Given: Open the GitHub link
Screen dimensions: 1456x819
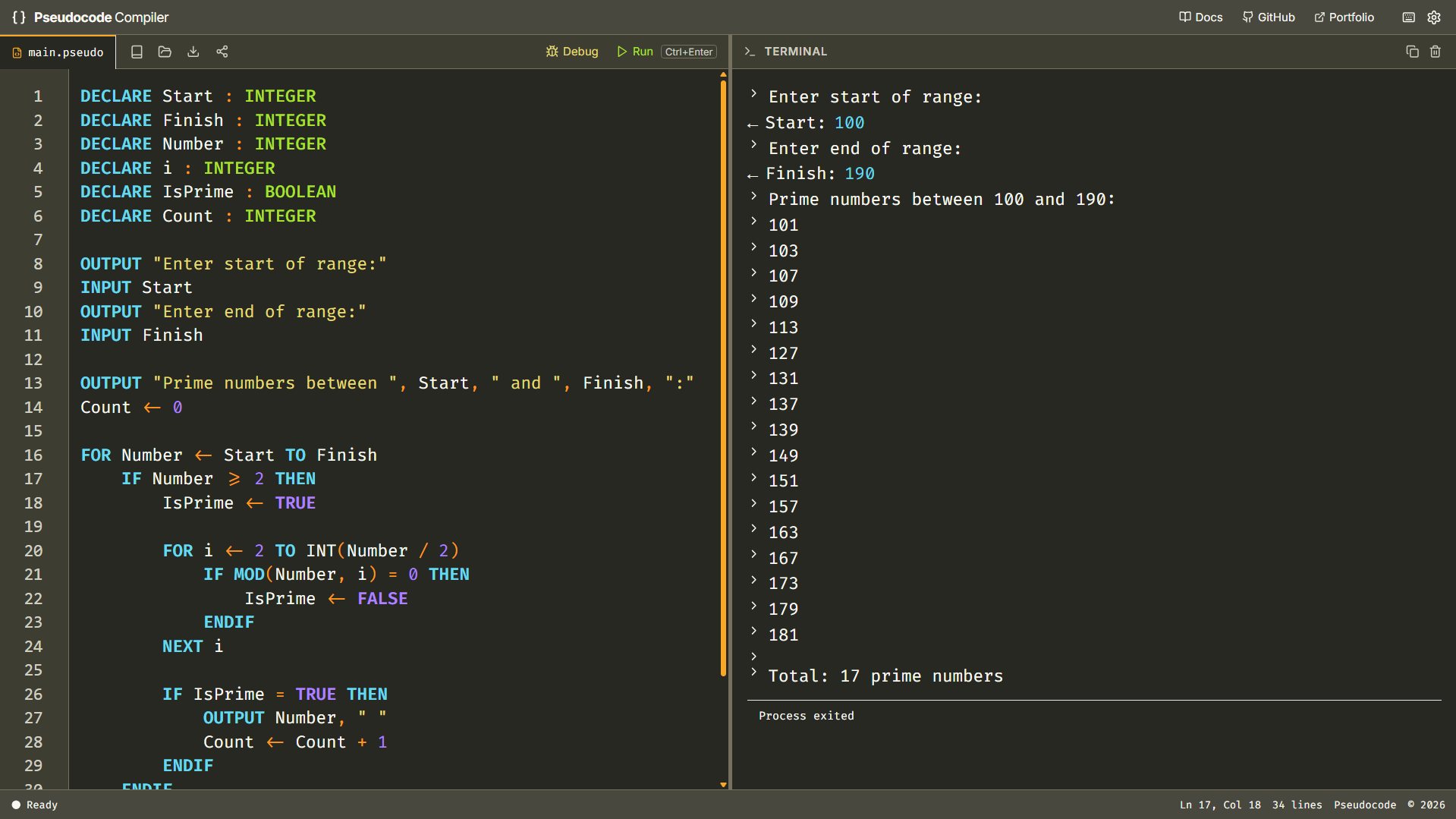Looking at the screenshot, I should click(1269, 17).
